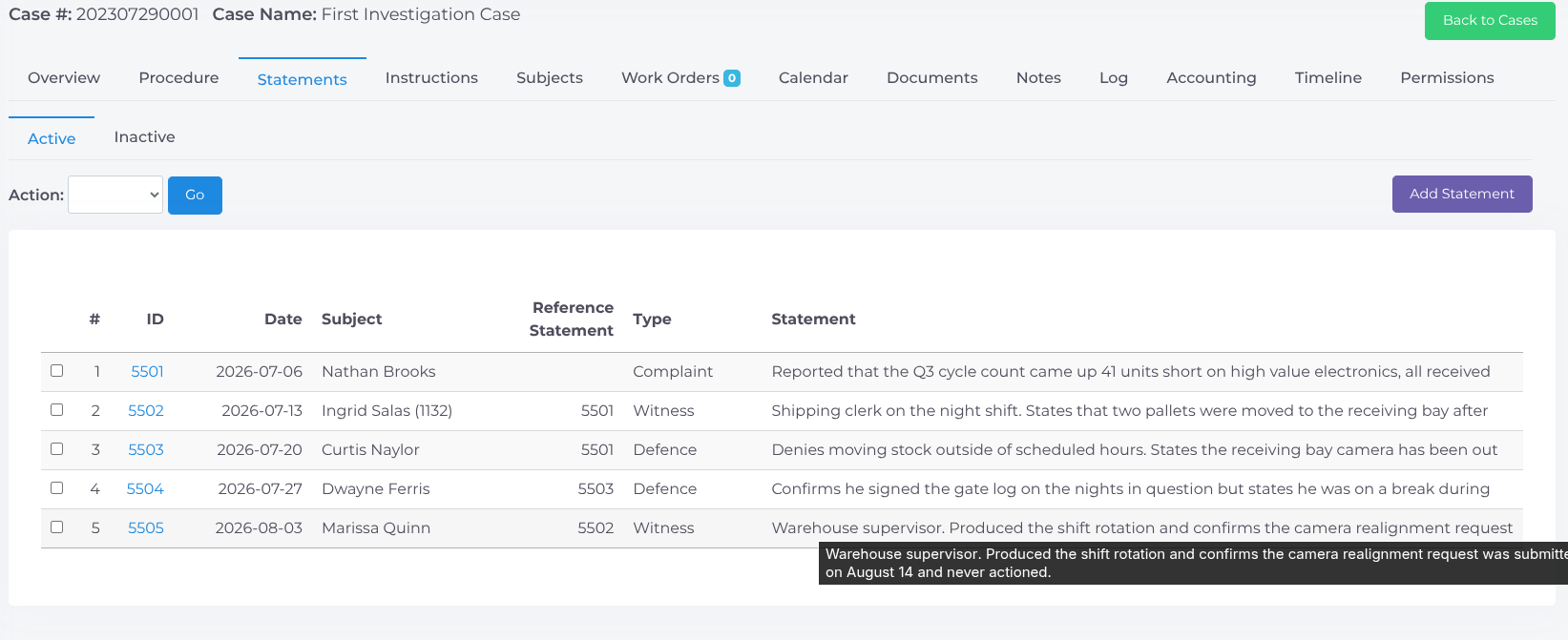Click the Reference Statement column header
Viewport: 1568px width, 640px height.
pos(572,319)
